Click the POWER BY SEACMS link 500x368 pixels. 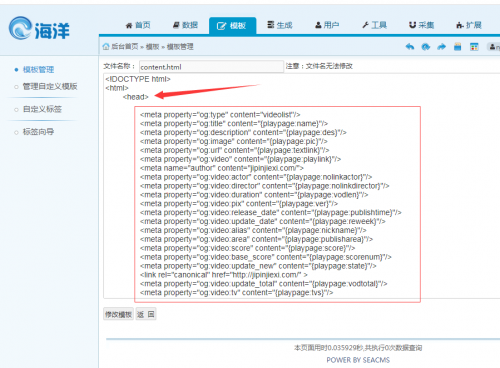pyautogui.click(x=358, y=360)
